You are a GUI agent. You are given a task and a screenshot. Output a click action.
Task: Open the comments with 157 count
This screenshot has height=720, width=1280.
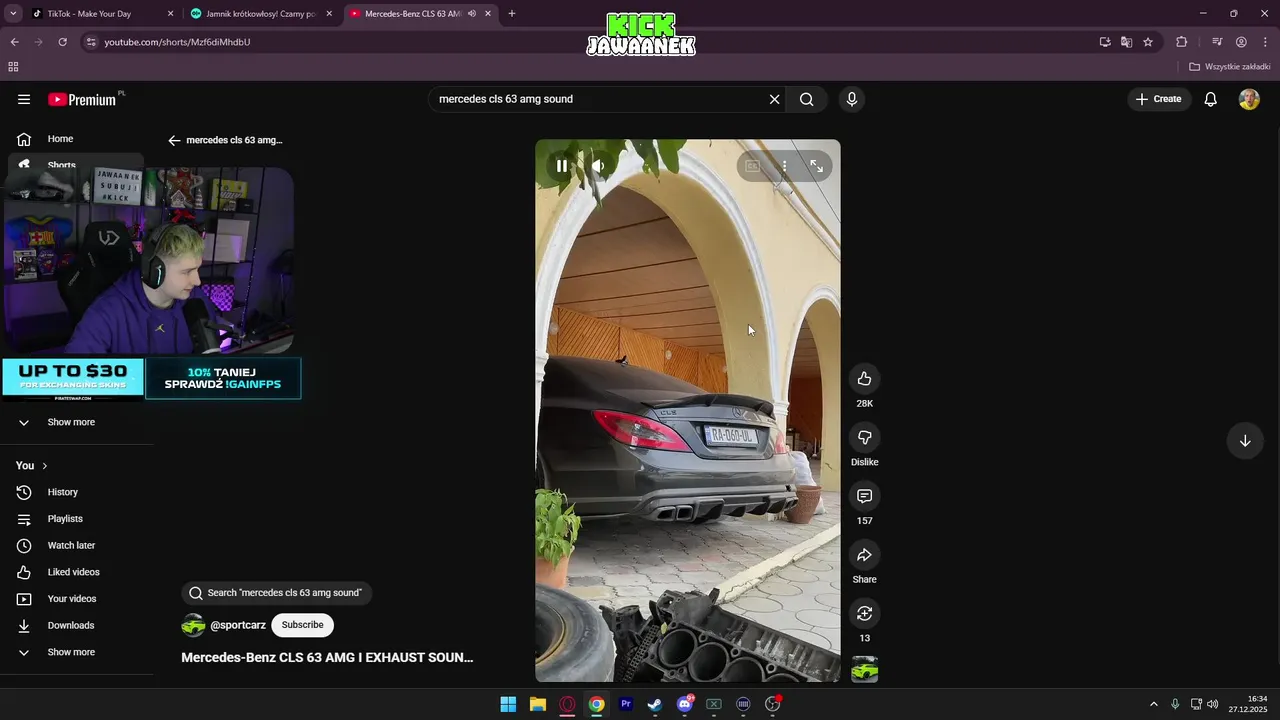[865, 496]
